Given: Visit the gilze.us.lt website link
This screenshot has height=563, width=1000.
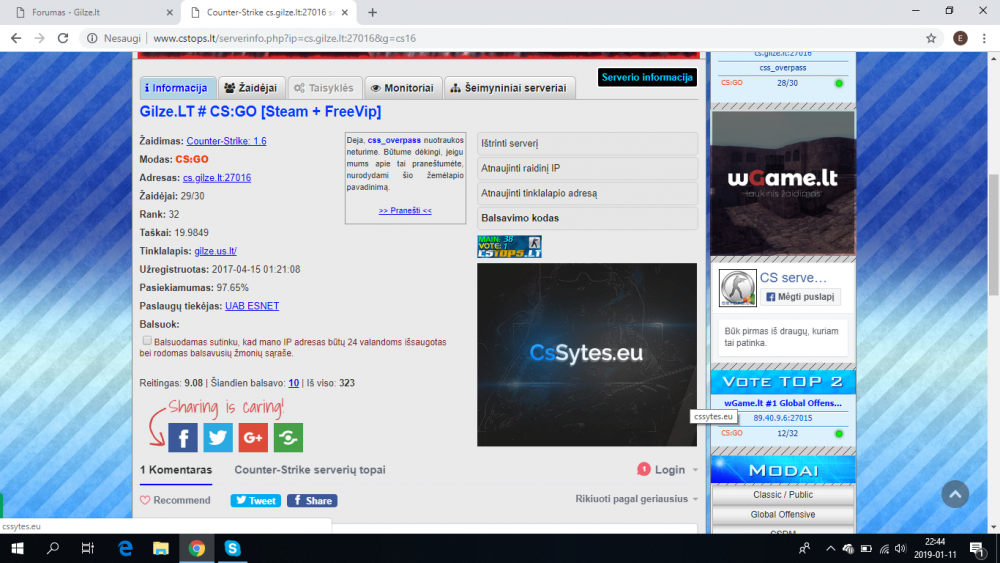Looking at the screenshot, I should coord(216,251).
